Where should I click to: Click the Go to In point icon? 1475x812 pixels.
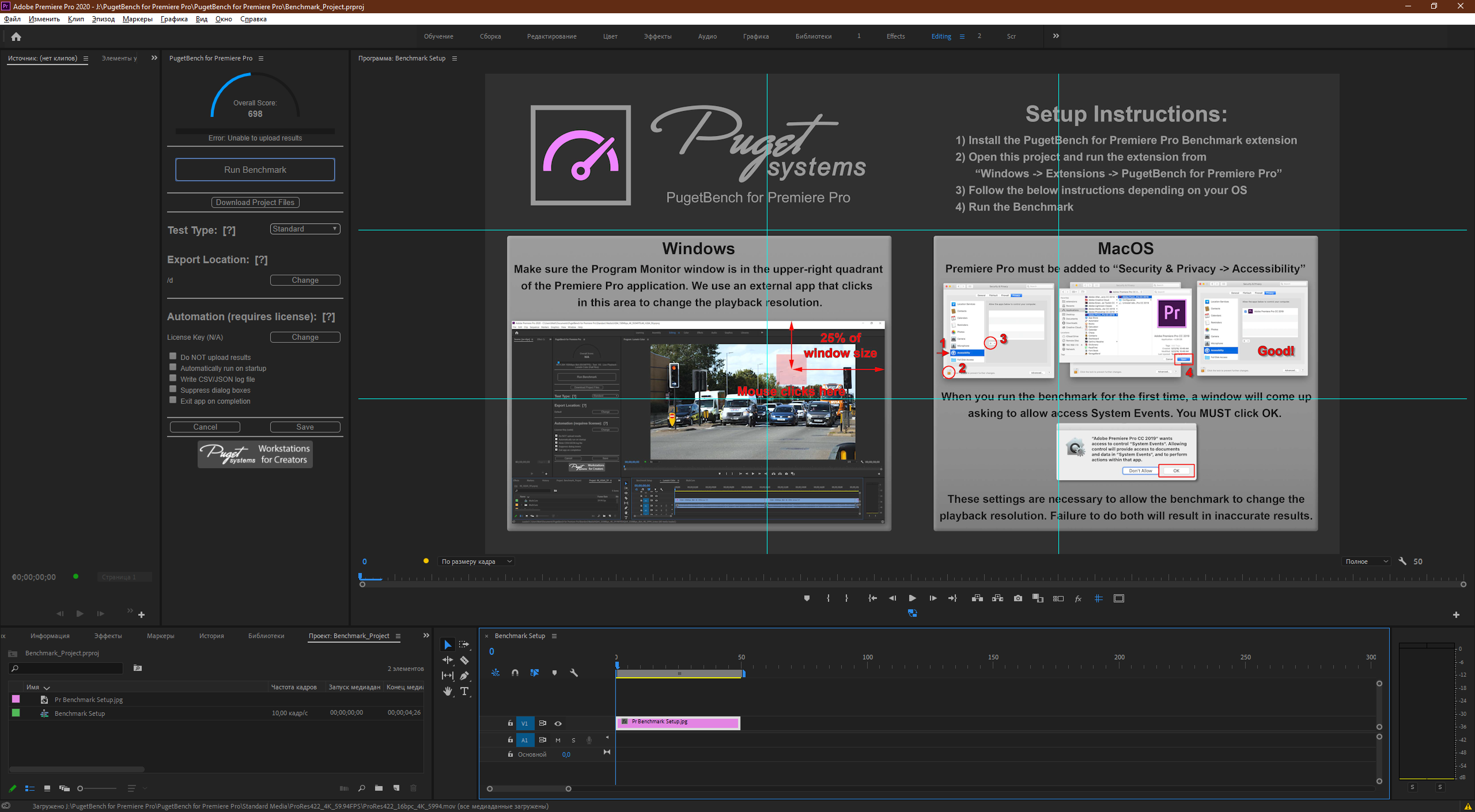coord(872,598)
